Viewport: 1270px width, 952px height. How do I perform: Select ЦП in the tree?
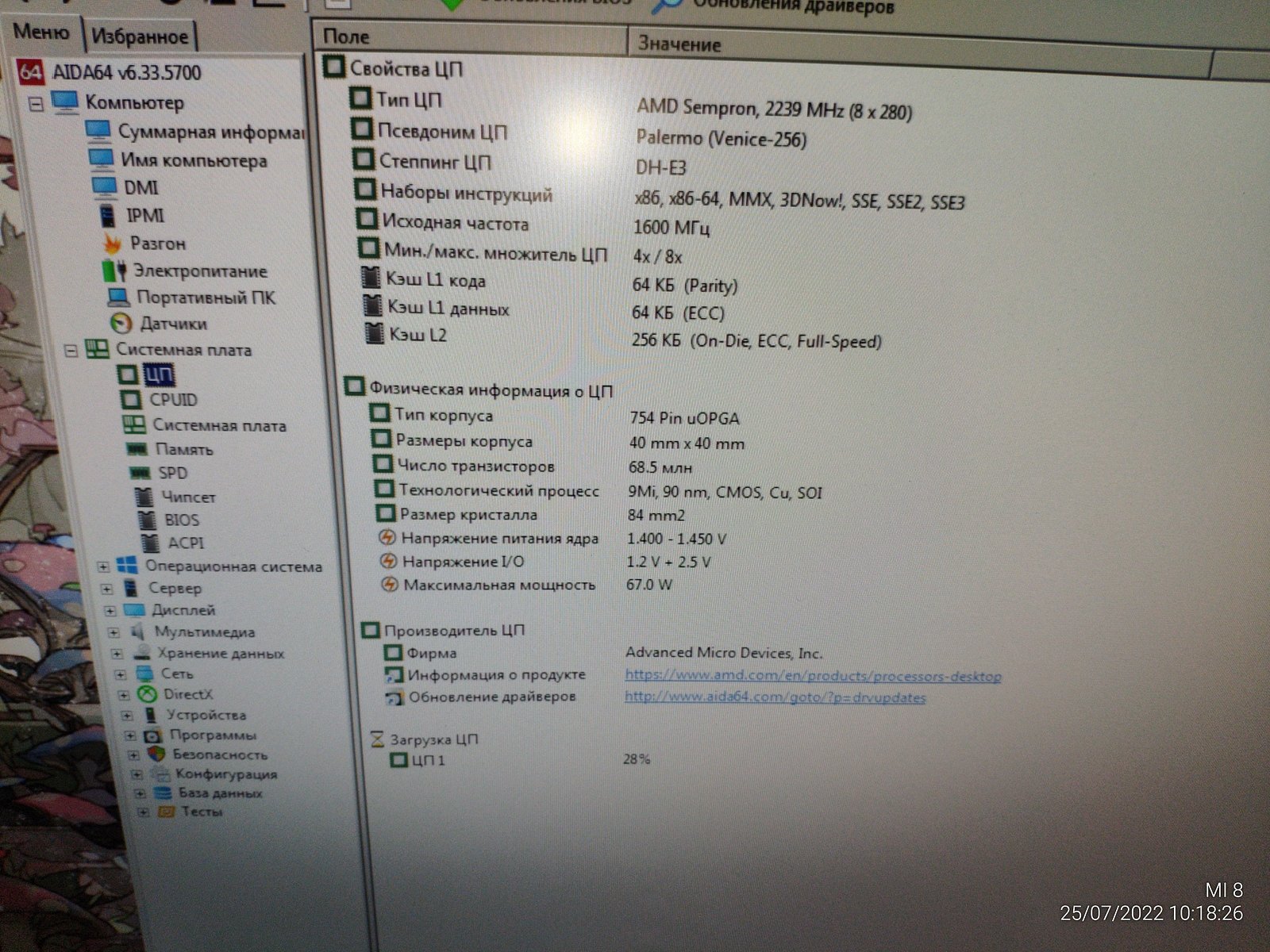pos(159,375)
